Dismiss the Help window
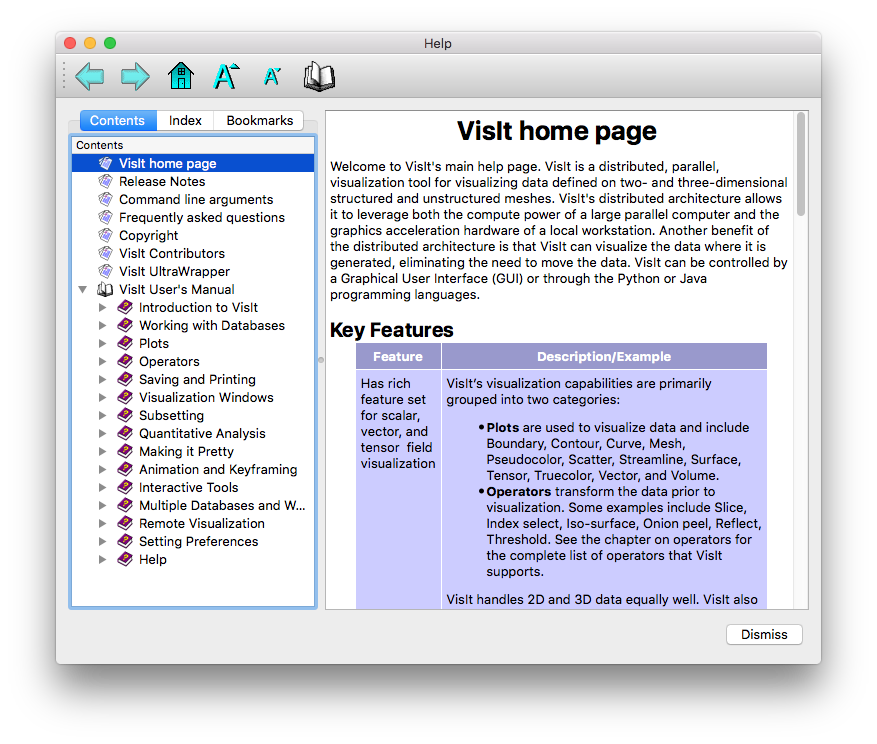The image size is (877, 744). 764,634
